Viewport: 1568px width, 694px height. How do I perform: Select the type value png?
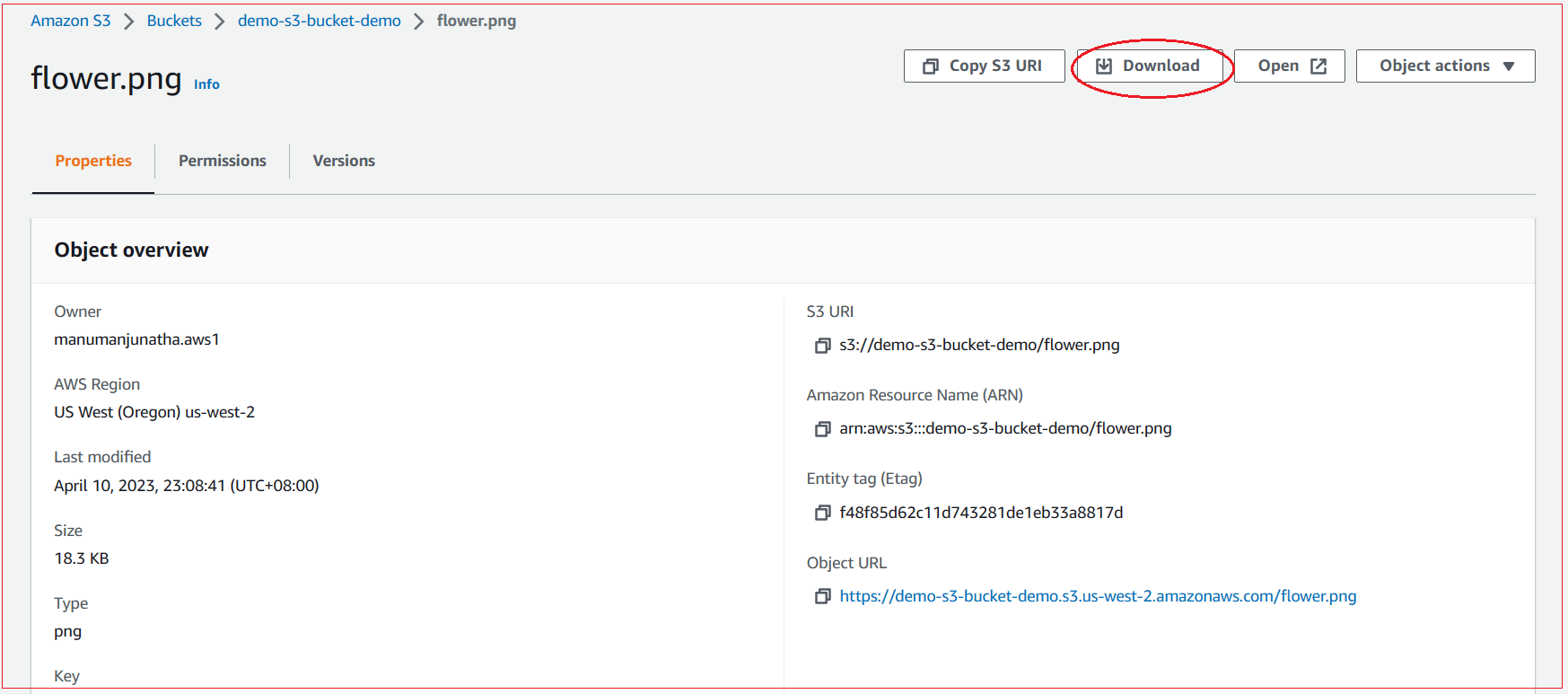67,631
